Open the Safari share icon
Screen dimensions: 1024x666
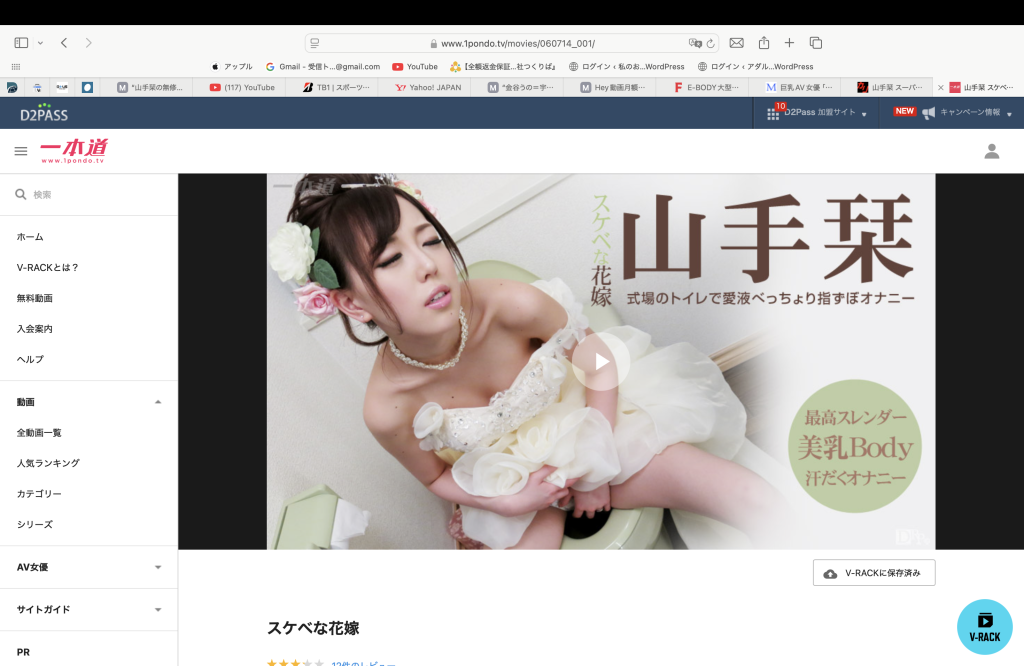(x=764, y=43)
